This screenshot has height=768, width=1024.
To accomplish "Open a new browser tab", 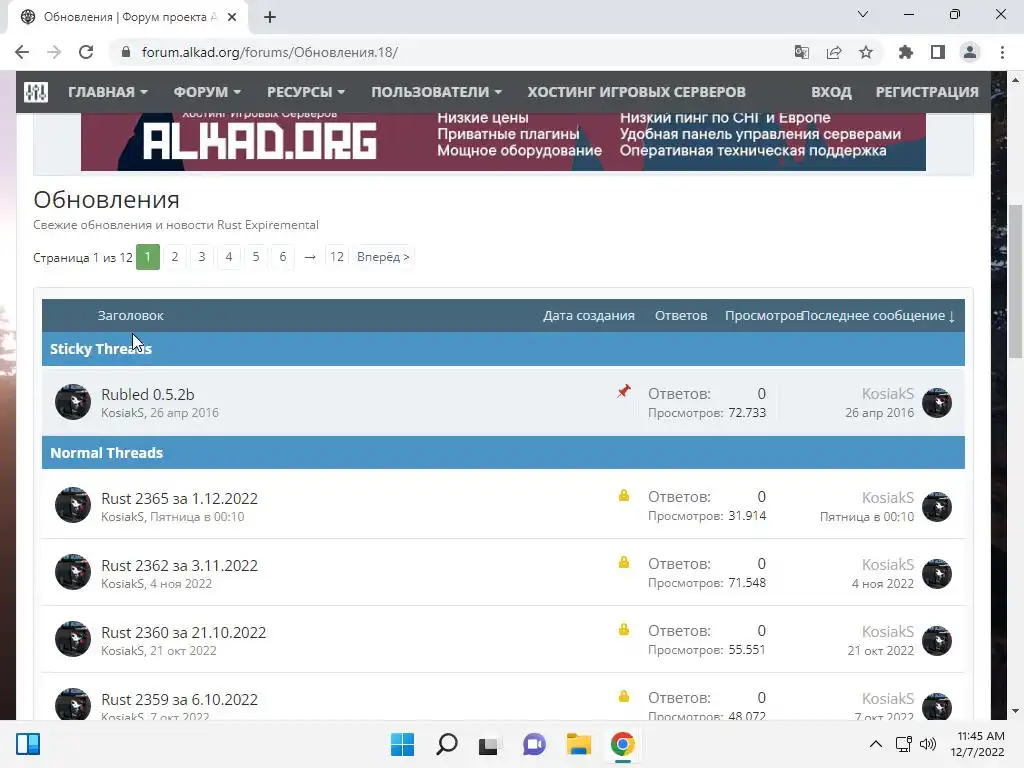I will click(270, 17).
